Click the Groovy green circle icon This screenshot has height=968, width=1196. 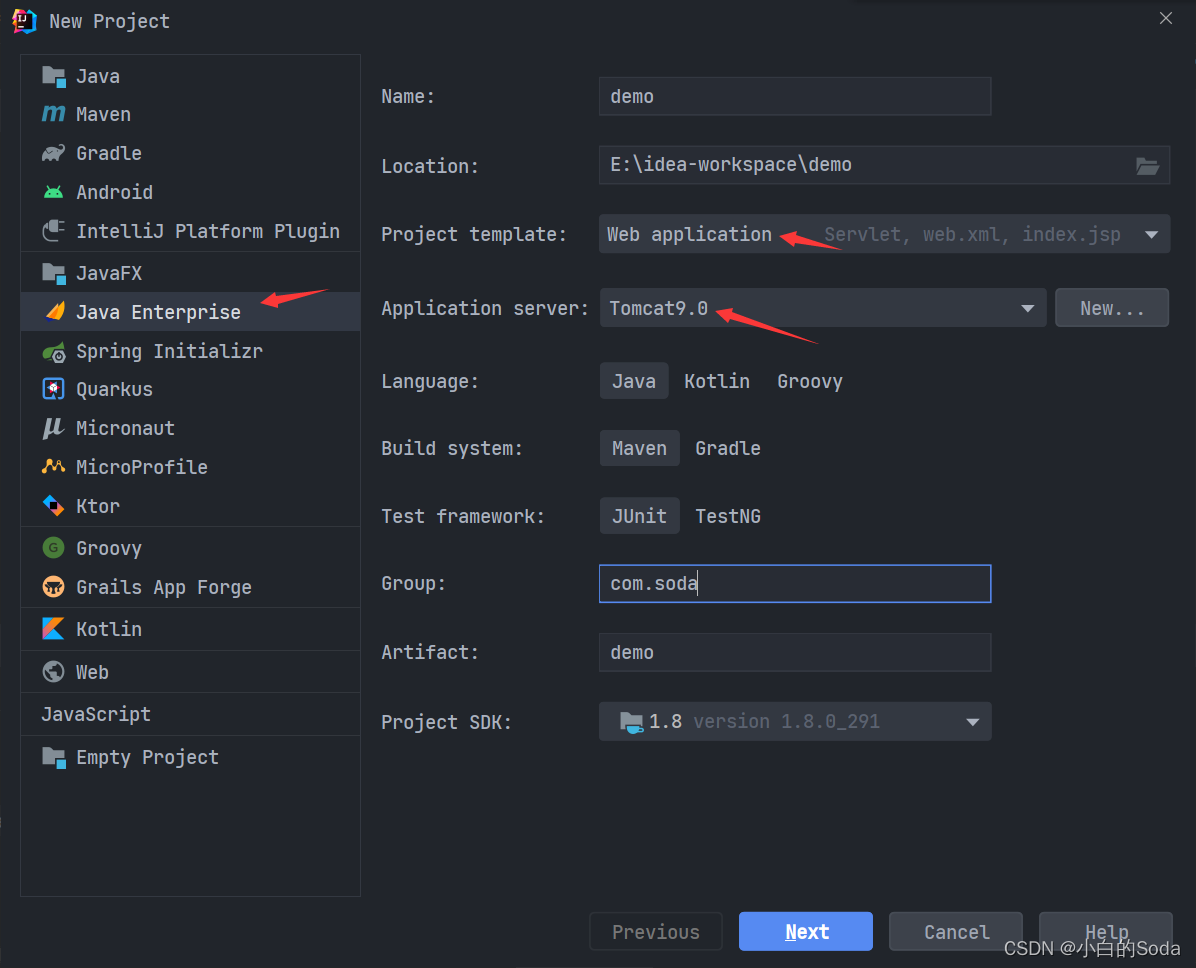click(x=53, y=548)
